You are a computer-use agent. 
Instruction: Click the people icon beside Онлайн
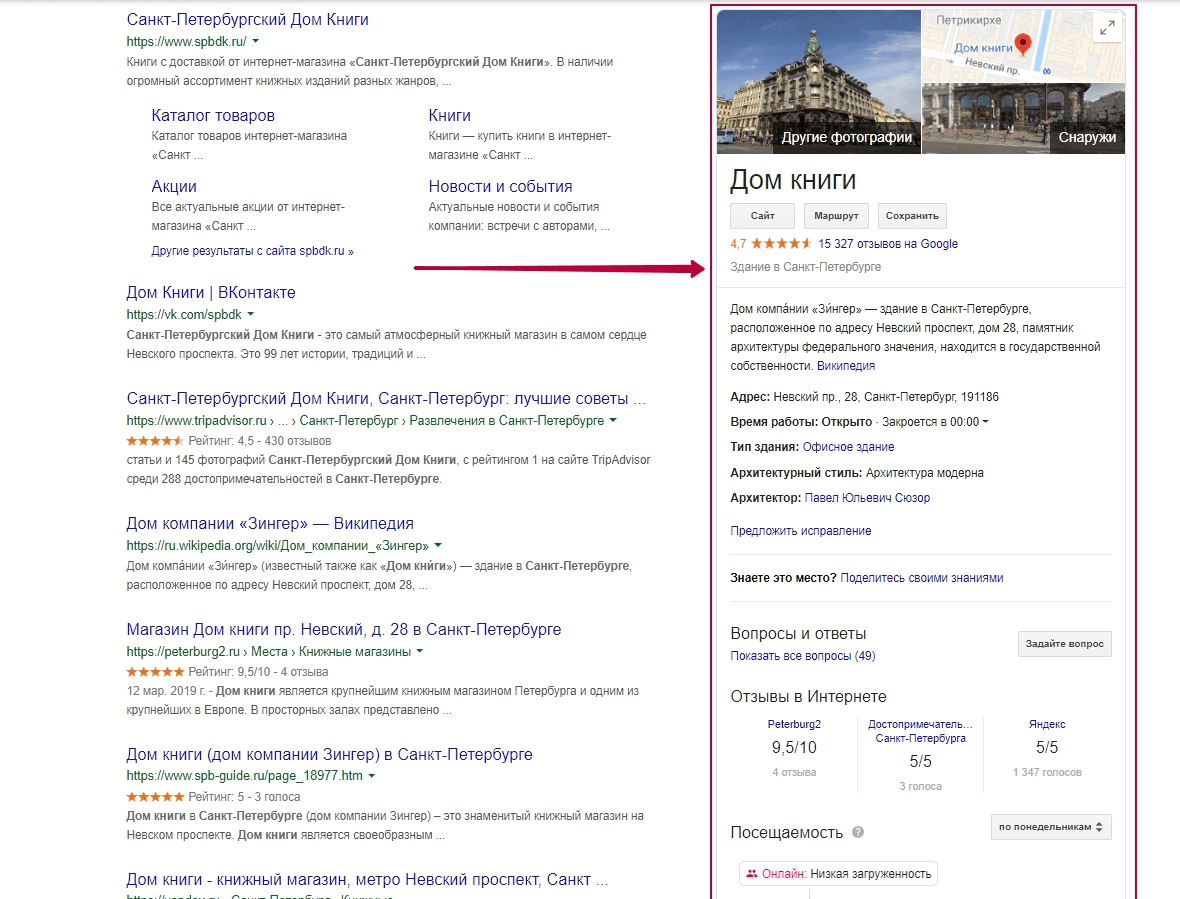(x=752, y=873)
